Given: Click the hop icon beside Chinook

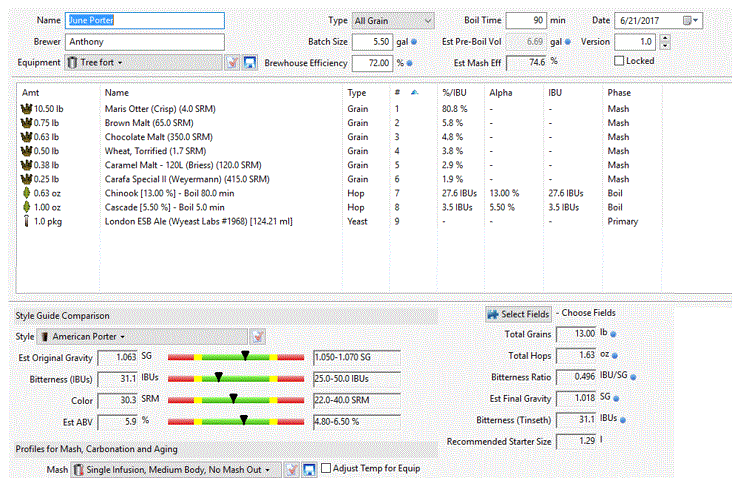Looking at the screenshot, I should point(27,193).
